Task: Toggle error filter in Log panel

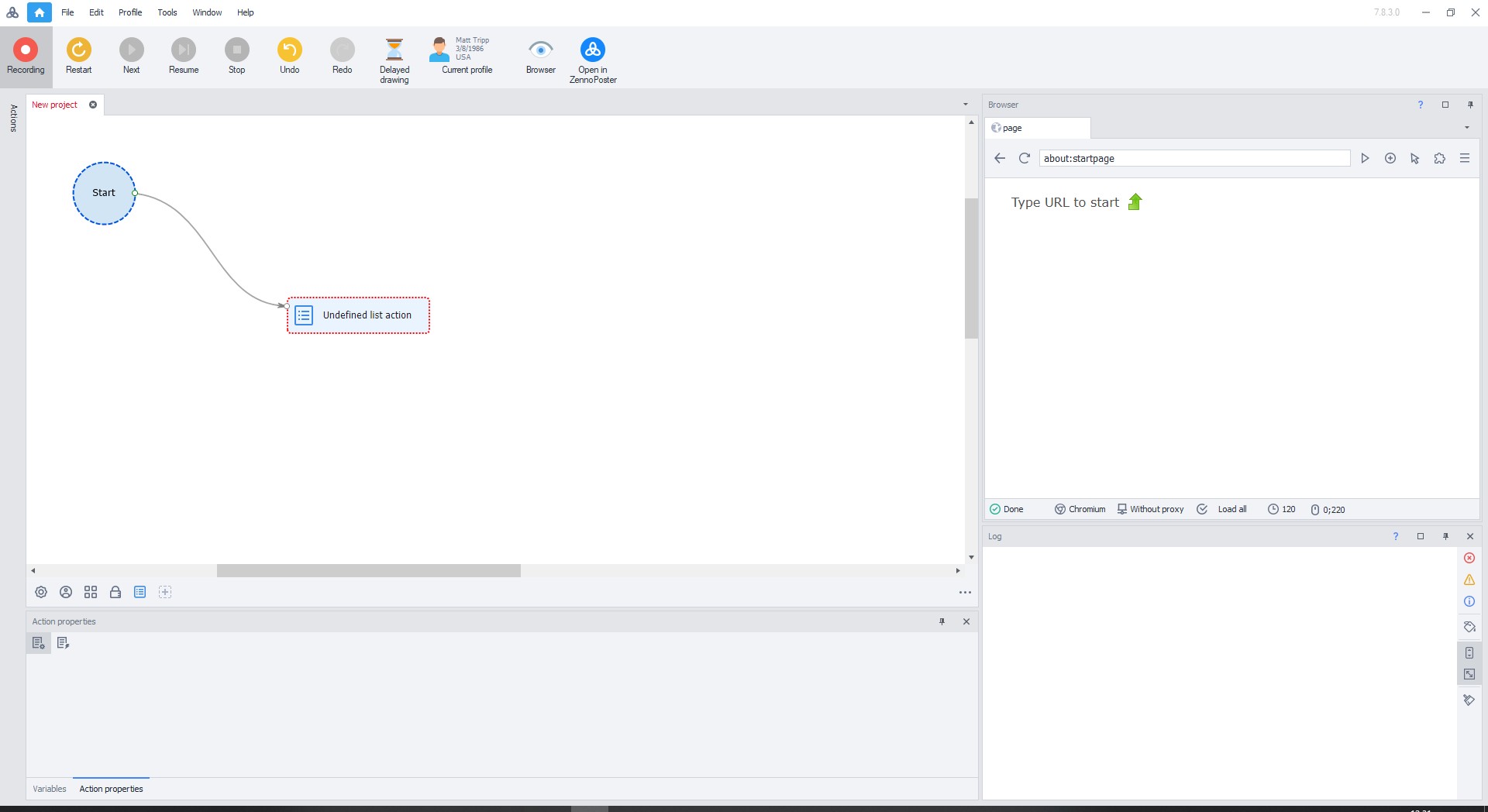Action: 1469,558
